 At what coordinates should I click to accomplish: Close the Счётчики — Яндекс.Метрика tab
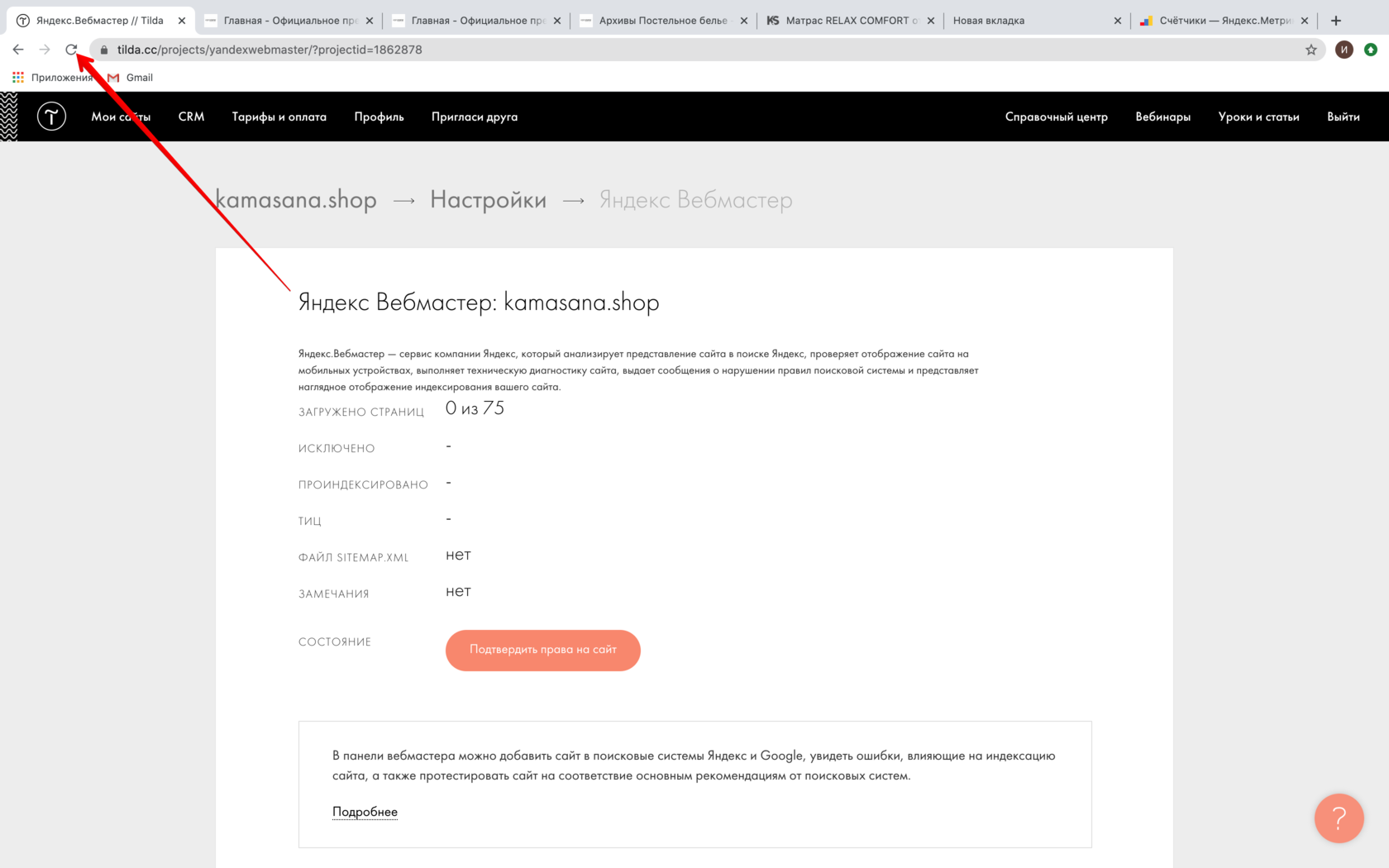(1305, 21)
